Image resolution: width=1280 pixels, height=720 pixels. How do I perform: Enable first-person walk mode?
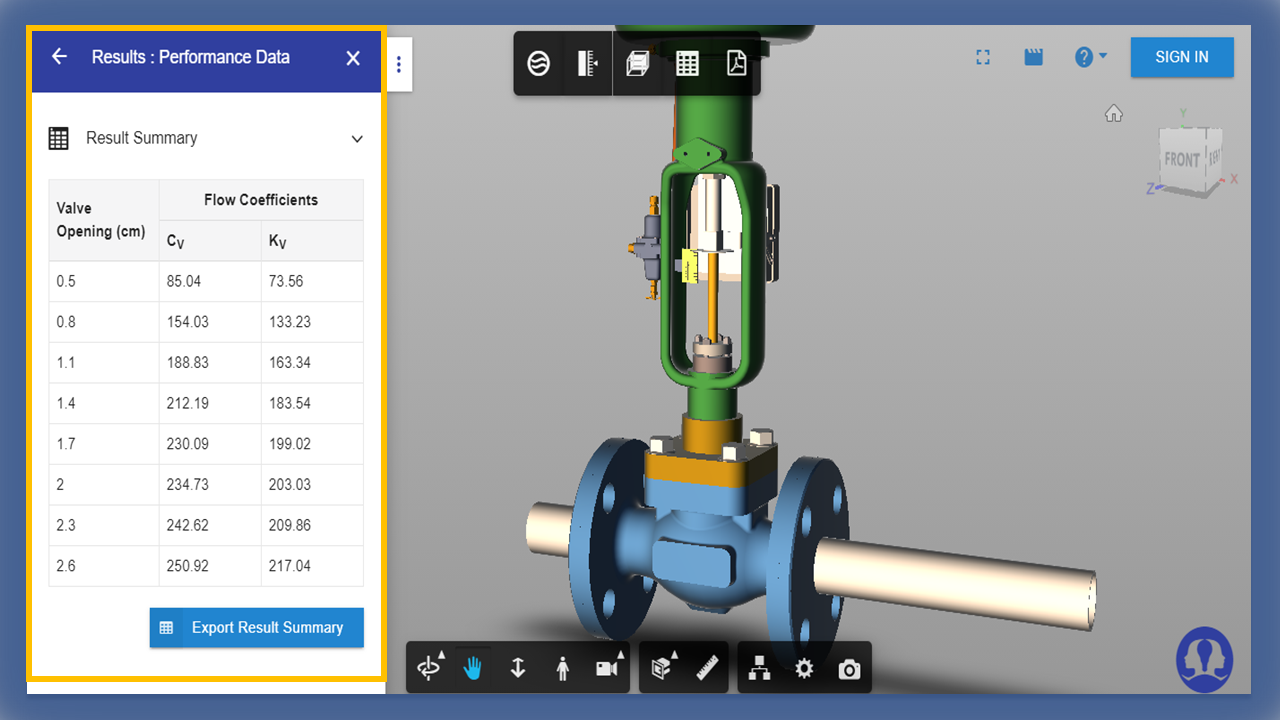[x=562, y=668]
